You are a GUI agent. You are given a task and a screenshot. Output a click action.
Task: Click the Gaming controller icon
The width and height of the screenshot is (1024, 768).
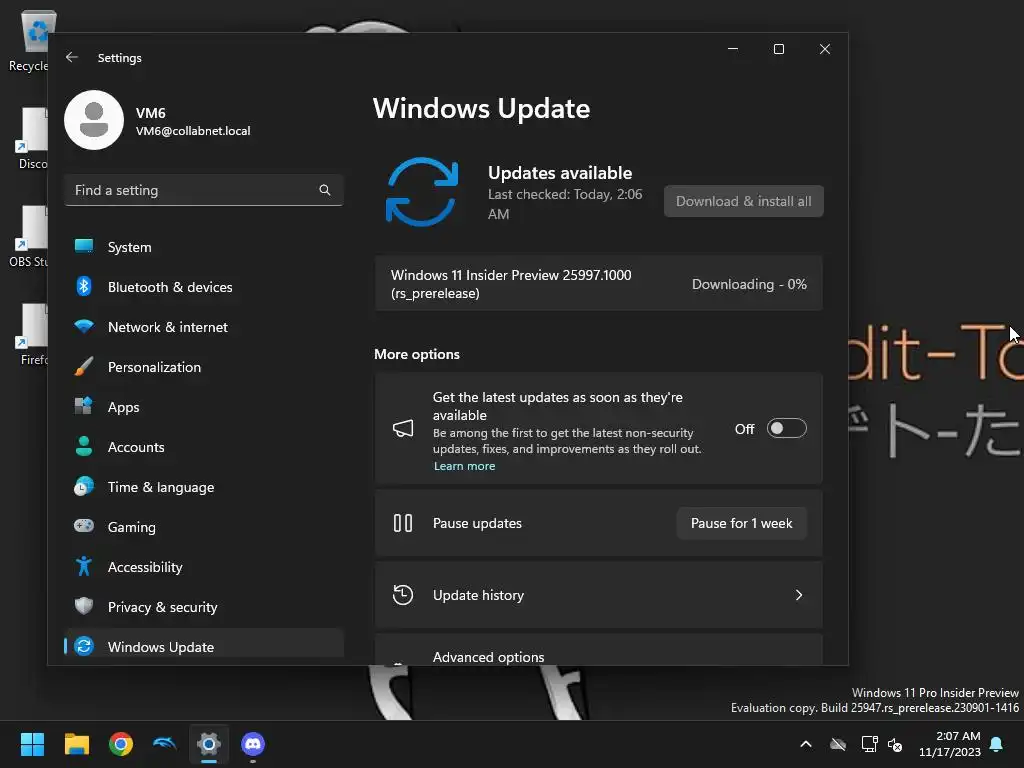pyautogui.click(x=84, y=526)
